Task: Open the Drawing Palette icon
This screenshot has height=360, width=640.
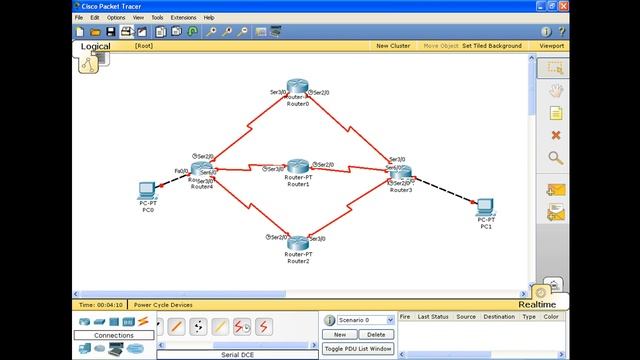Action: 261,32
